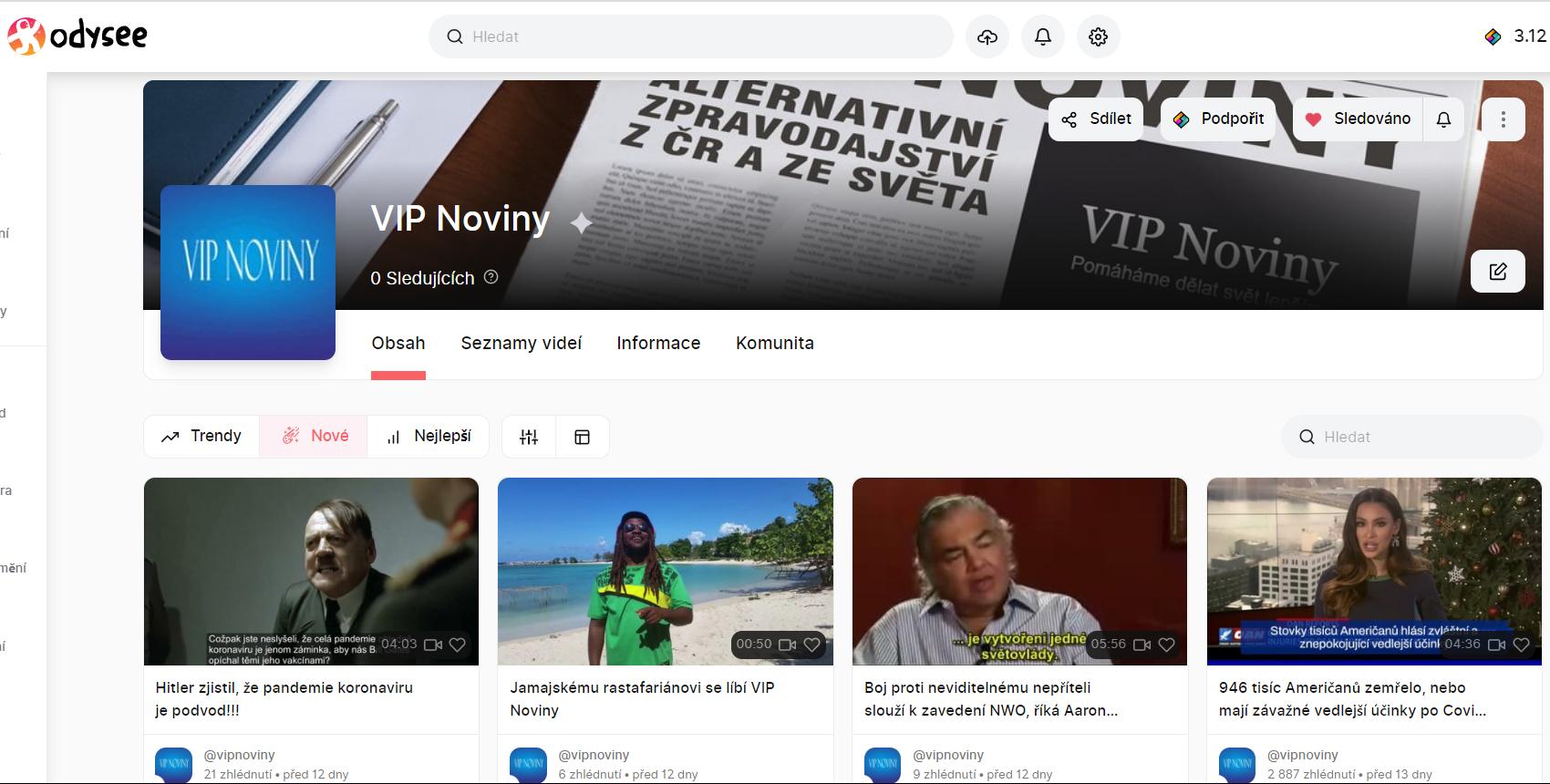Switch to the Seznamy videí tab
Screen dimensions: 1550x784
(x=522, y=344)
